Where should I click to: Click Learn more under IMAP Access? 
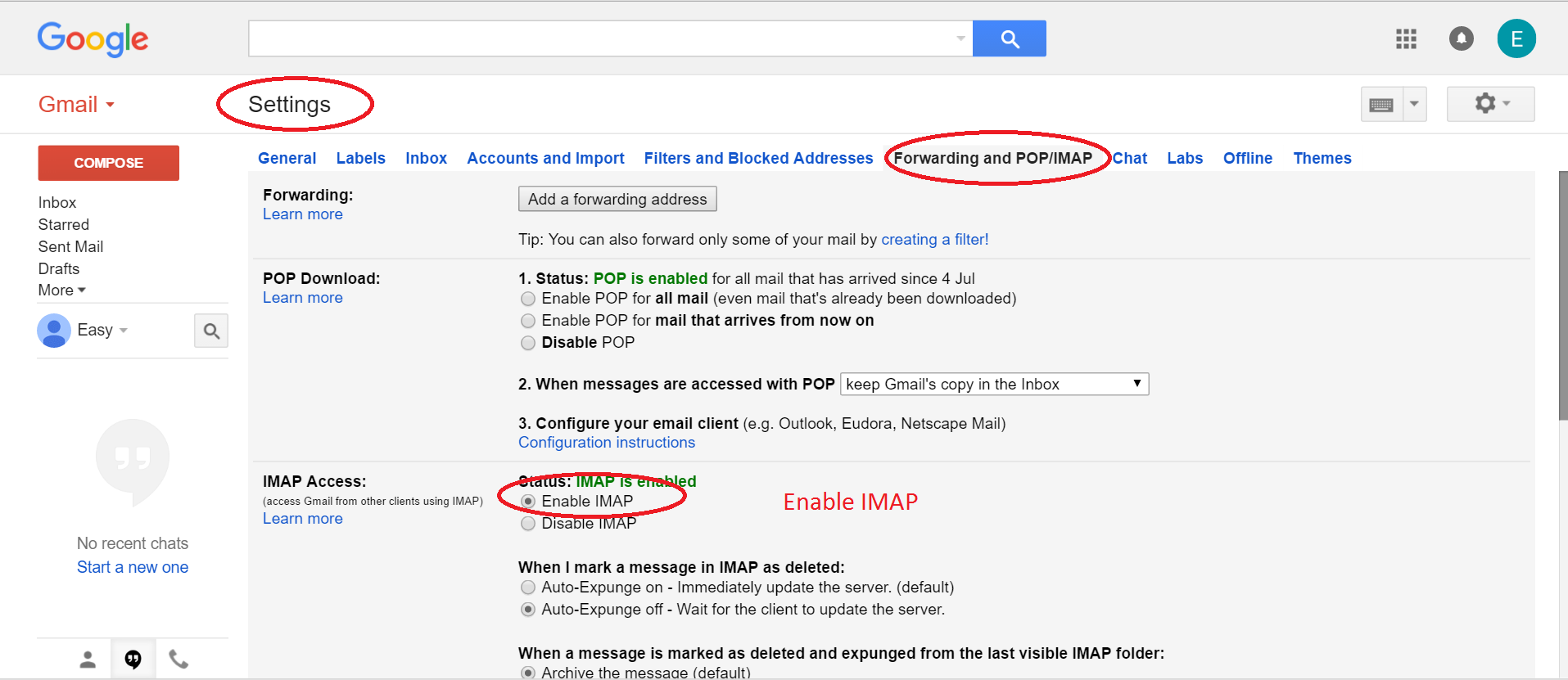point(302,519)
